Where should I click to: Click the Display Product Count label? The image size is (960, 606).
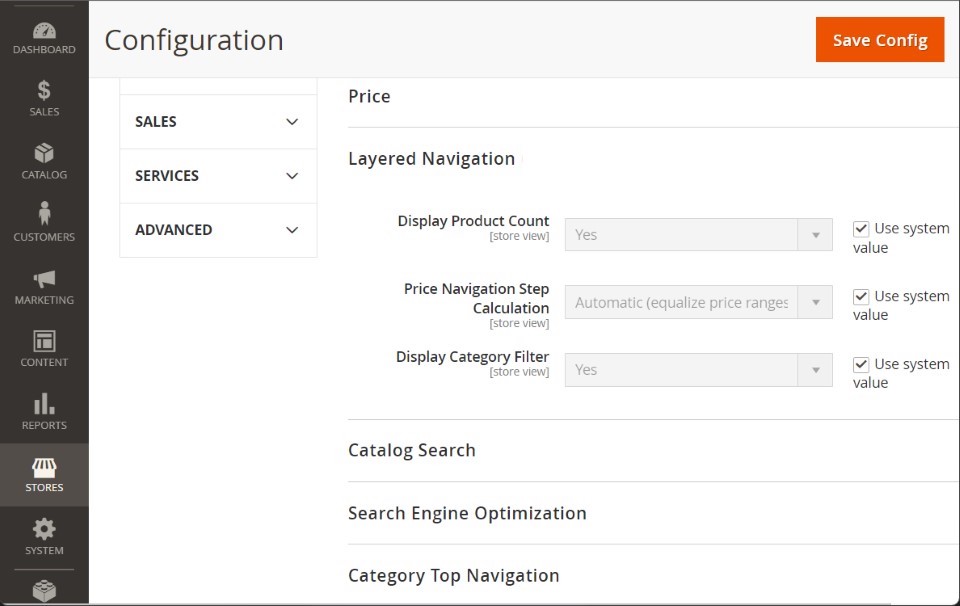tap(473, 220)
